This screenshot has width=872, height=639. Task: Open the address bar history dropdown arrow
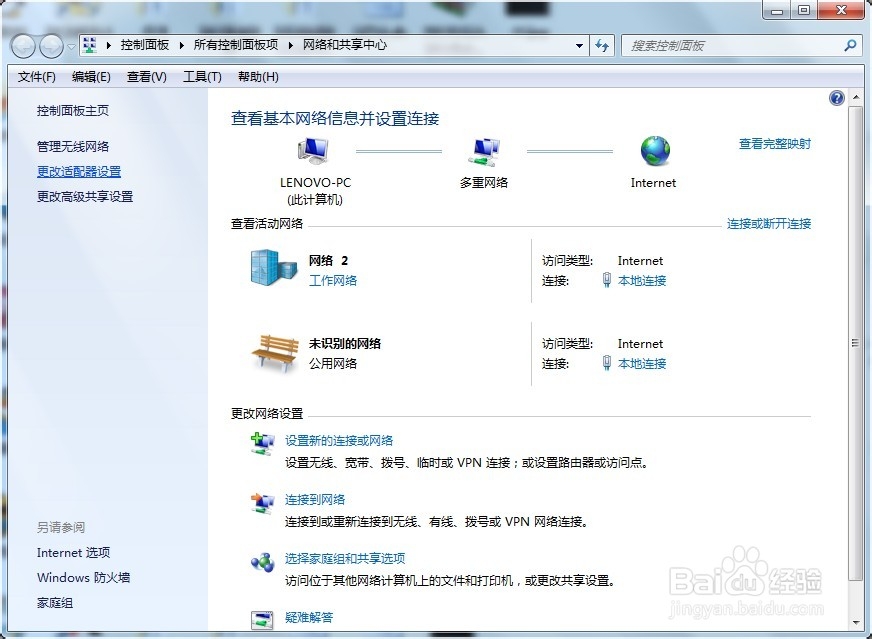tap(578, 46)
